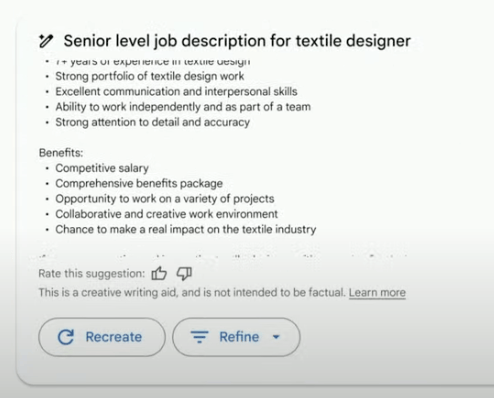Click the Opportunity to work on projects bullet
The width and height of the screenshot is (494, 398).
click(165, 199)
